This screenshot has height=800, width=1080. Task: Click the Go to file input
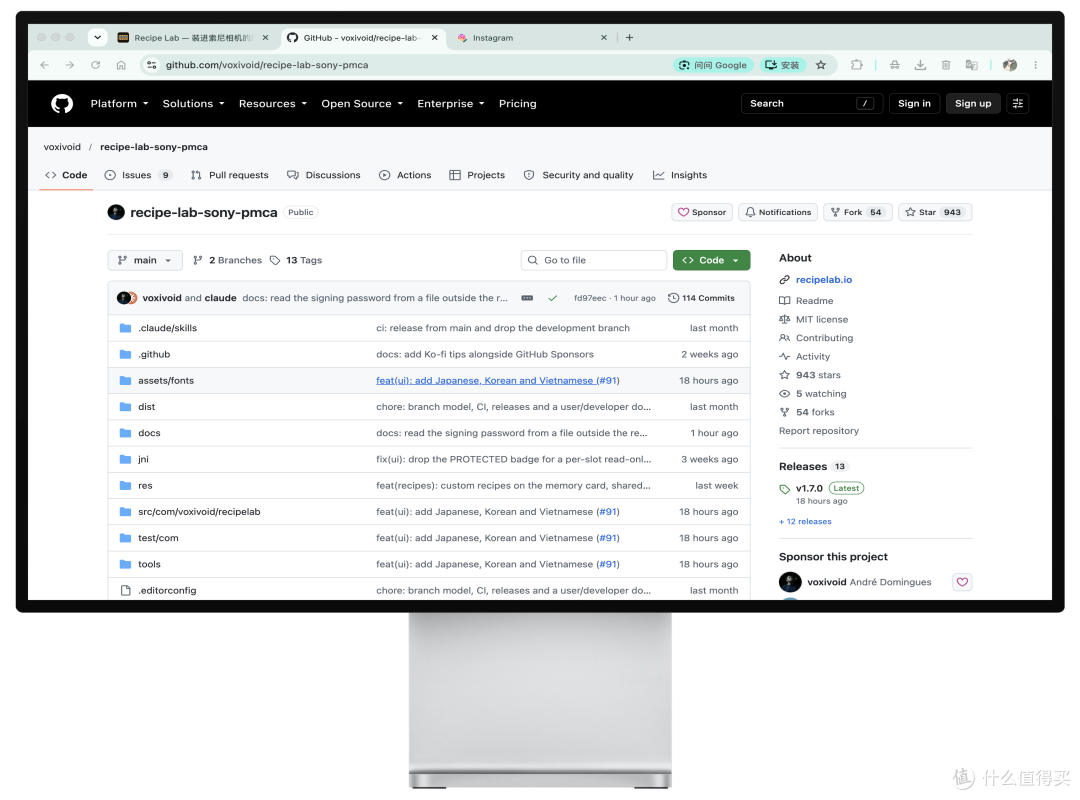click(594, 260)
